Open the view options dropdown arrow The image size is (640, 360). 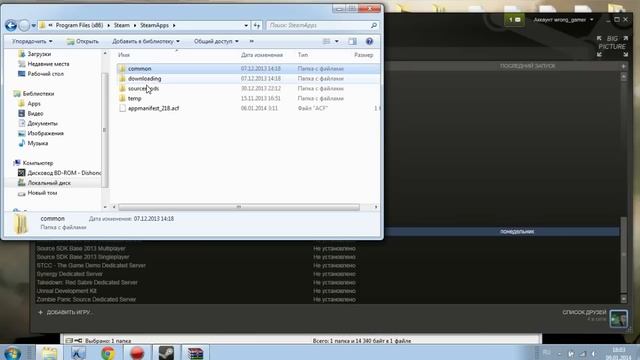(337, 41)
